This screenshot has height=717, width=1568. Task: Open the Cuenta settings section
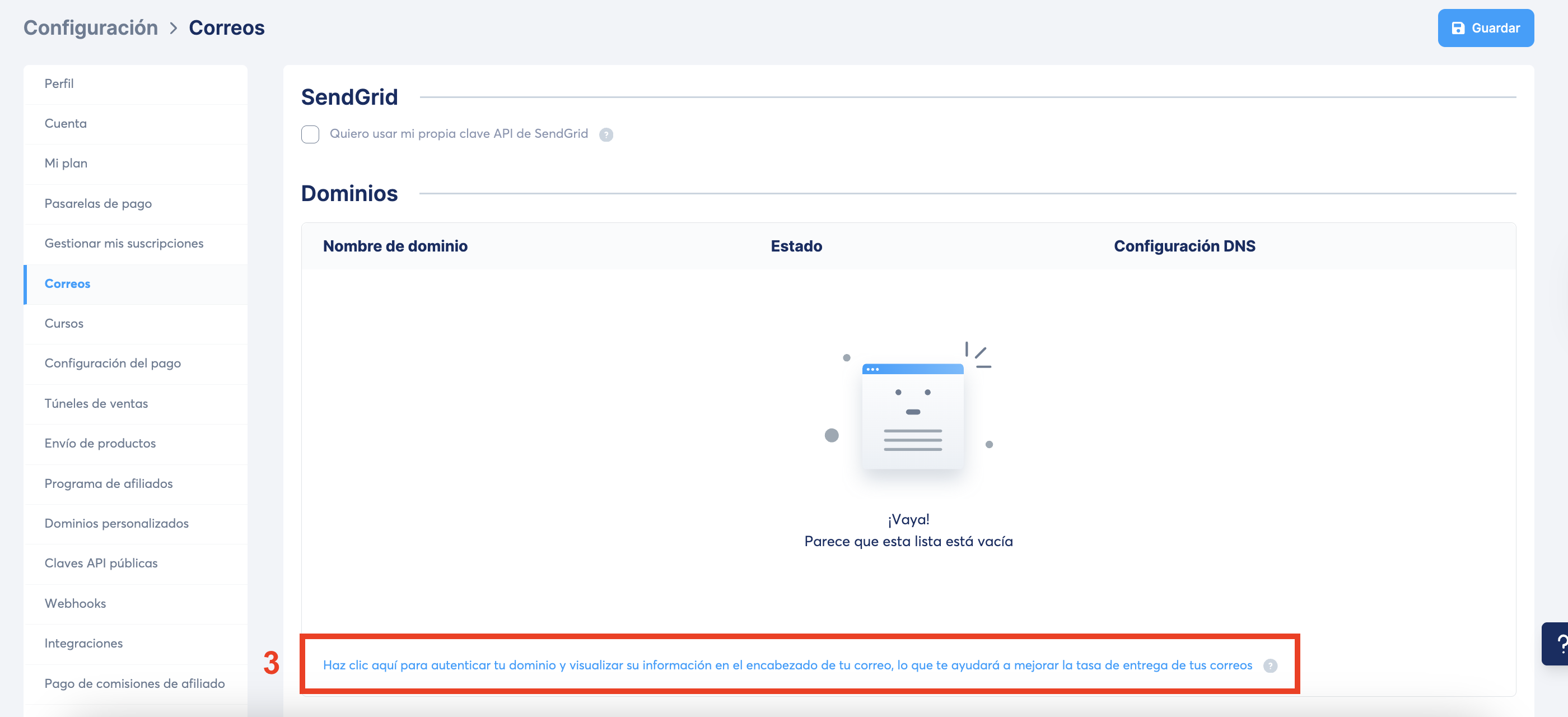tap(66, 124)
